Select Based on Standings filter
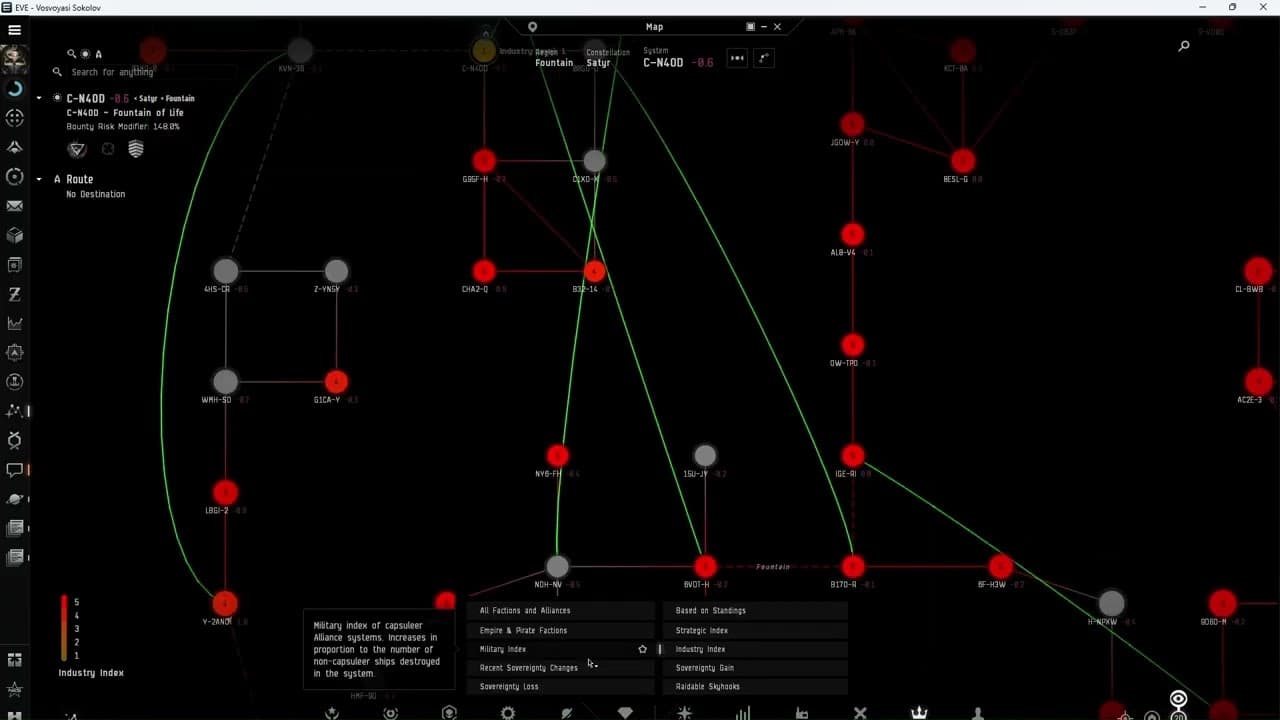 [755, 611]
